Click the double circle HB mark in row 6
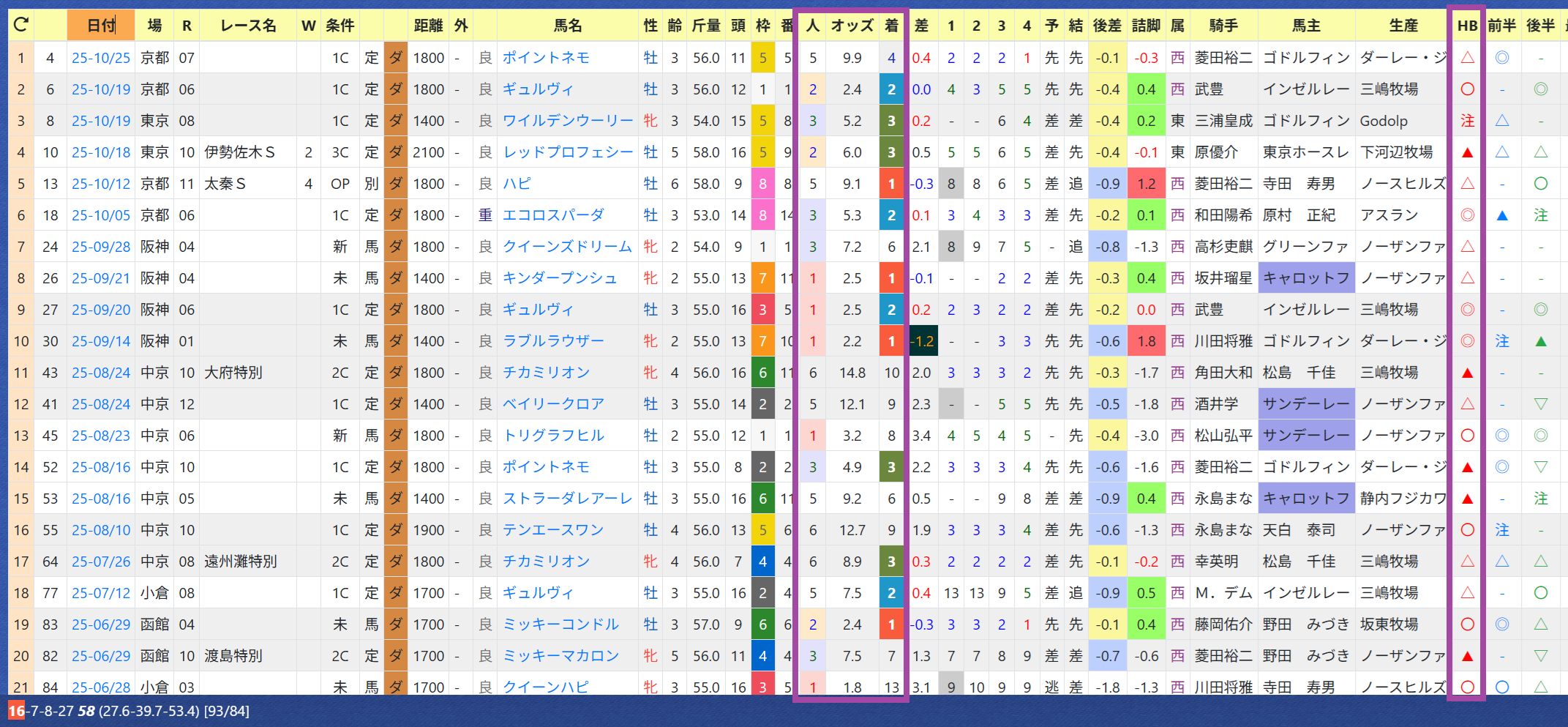 1467,215
